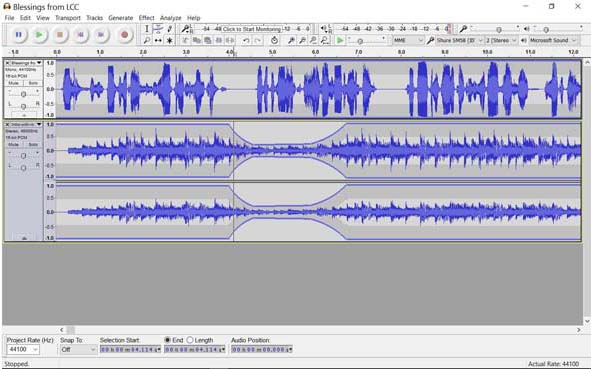Mute the second stereo track

(x=14, y=144)
